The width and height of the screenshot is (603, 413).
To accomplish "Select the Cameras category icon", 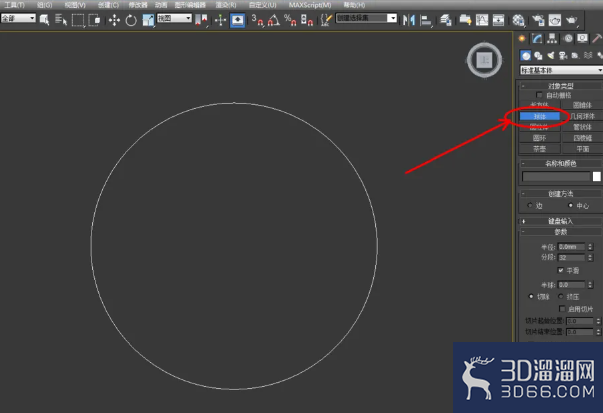I will click(563, 56).
